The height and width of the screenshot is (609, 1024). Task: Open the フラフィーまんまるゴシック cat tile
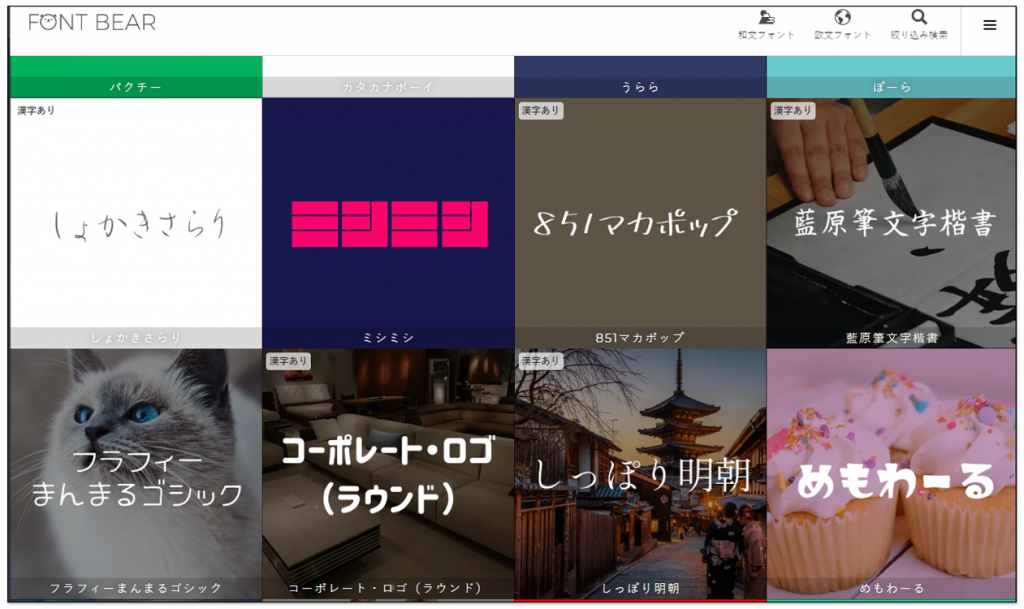pyautogui.click(x=136, y=475)
